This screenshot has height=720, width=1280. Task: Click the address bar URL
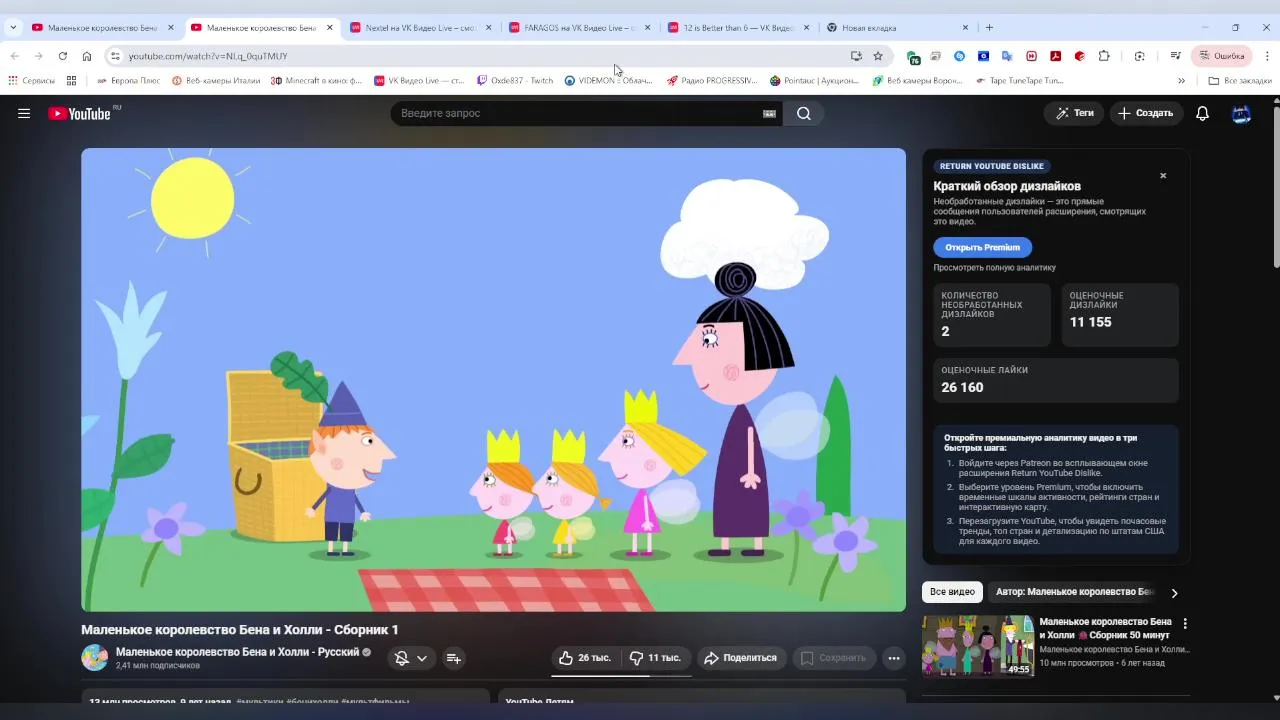(x=208, y=56)
